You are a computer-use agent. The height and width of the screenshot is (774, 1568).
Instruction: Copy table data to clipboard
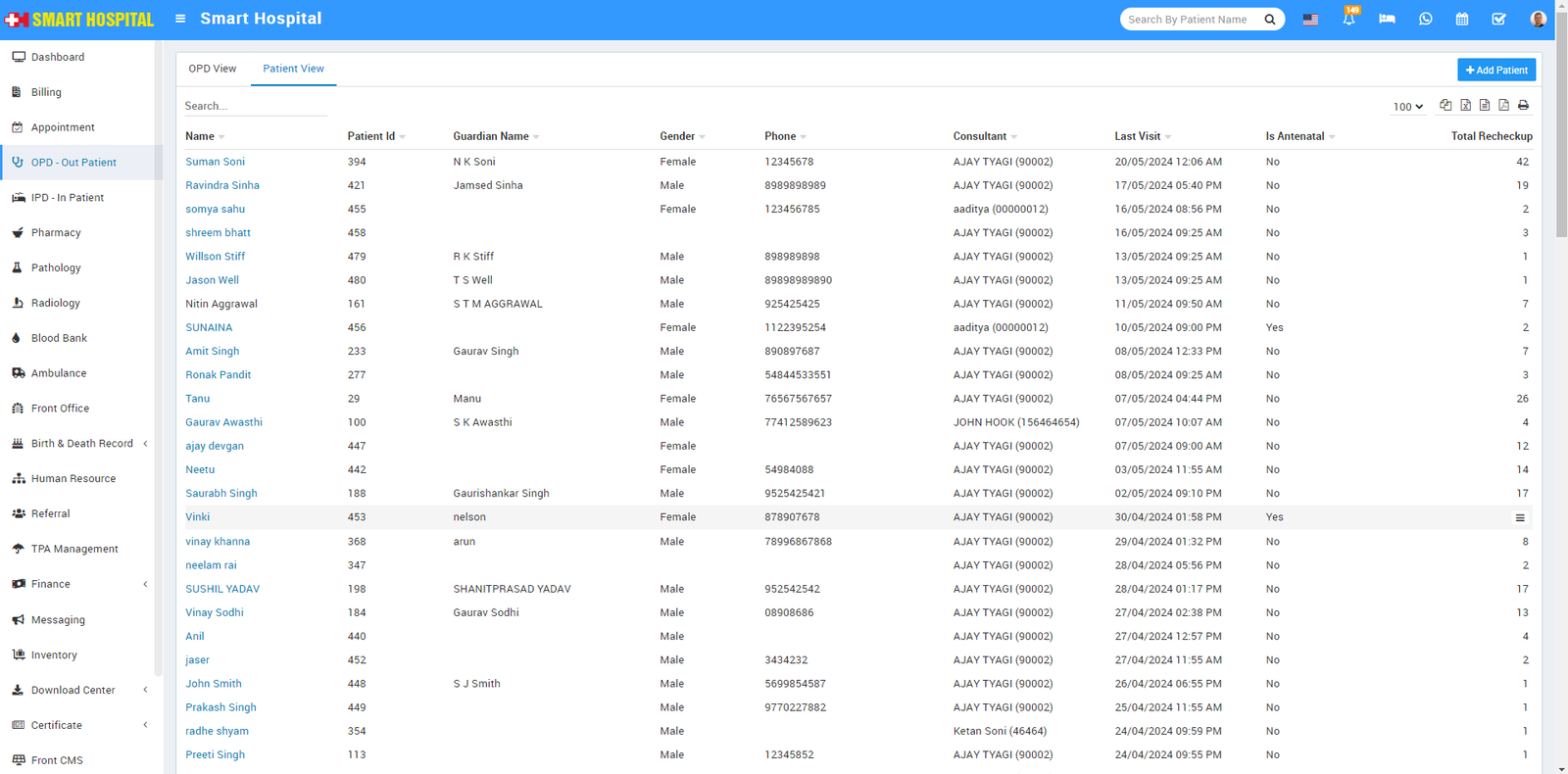coord(1445,105)
